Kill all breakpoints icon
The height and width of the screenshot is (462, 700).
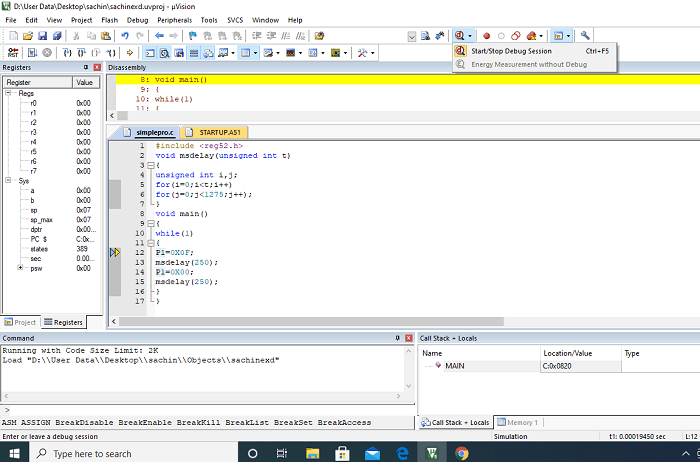click(x=531, y=36)
